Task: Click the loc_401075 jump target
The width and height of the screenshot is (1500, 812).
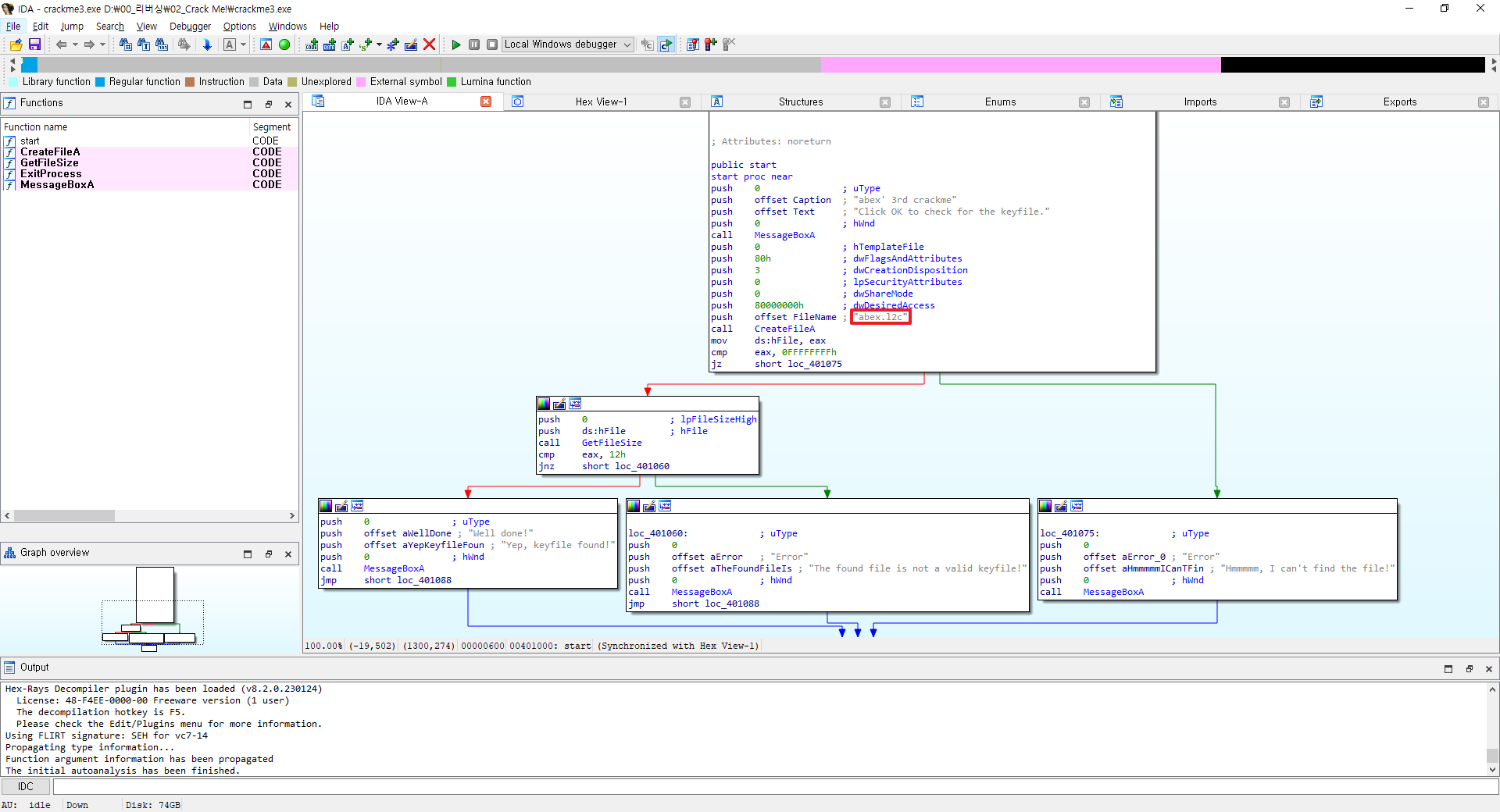Action: tap(815, 364)
